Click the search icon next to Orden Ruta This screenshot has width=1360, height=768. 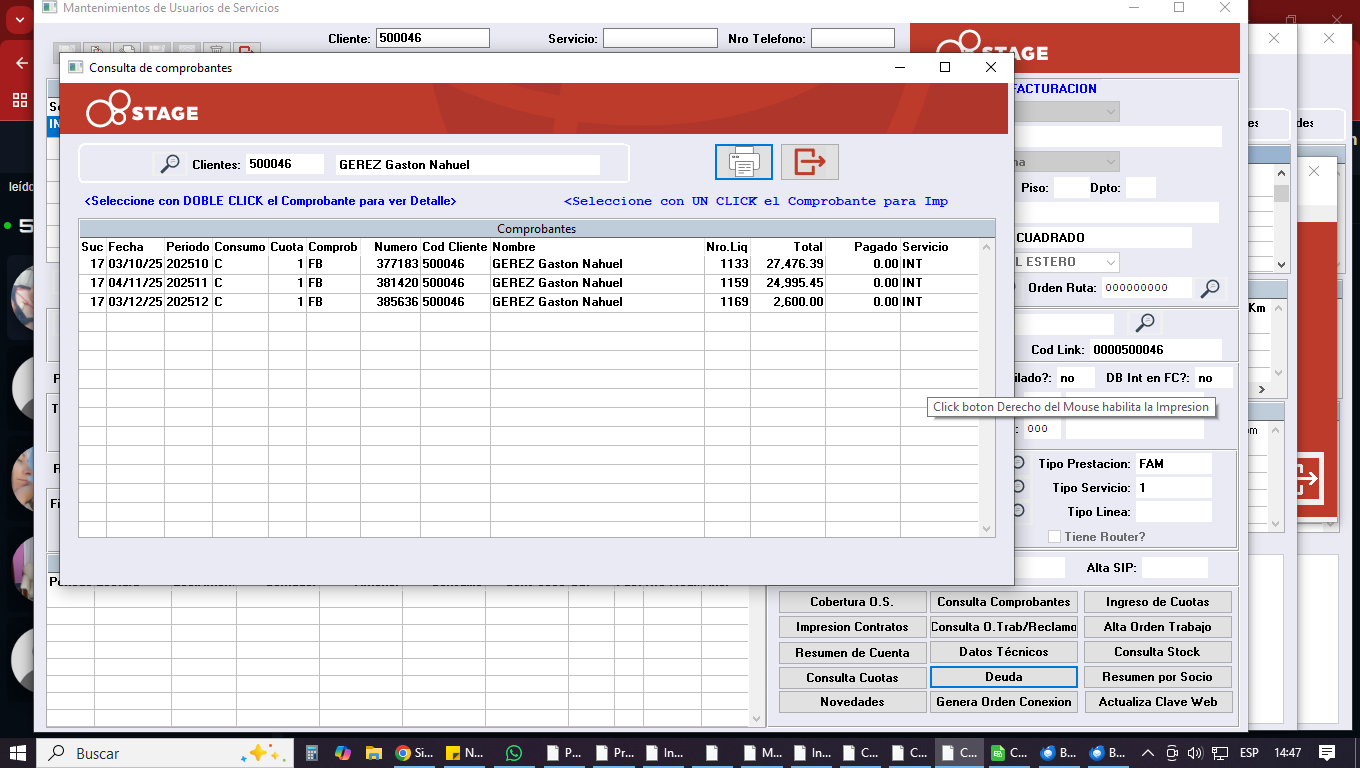pos(1210,288)
